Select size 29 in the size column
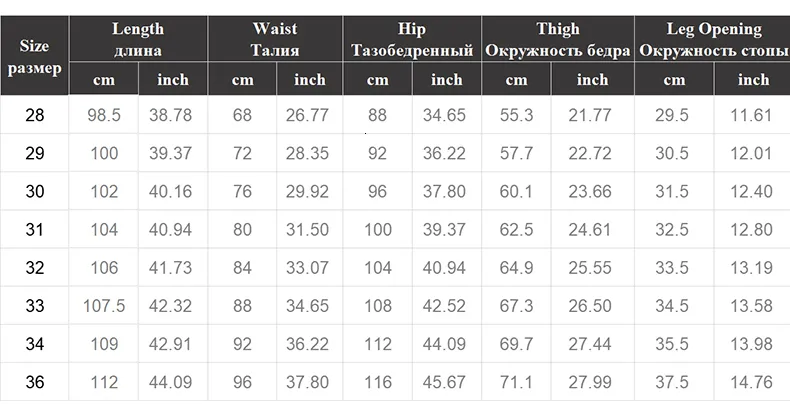 tap(34, 153)
